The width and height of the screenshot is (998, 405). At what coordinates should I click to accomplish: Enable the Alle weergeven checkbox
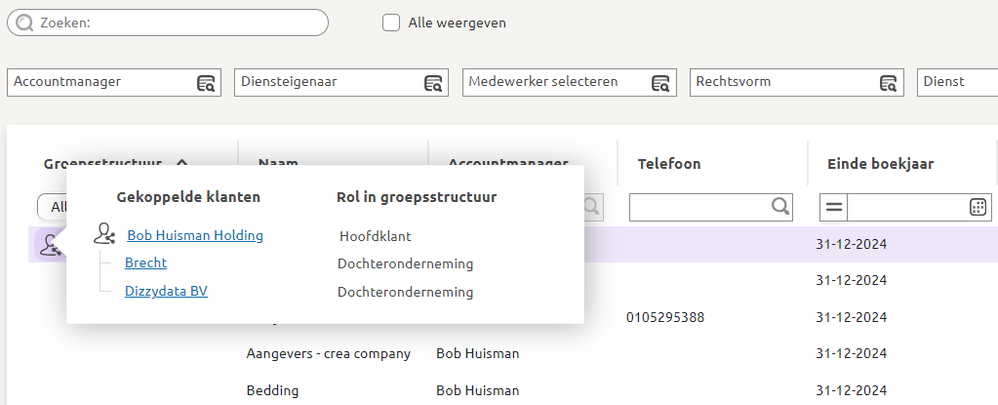point(392,23)
